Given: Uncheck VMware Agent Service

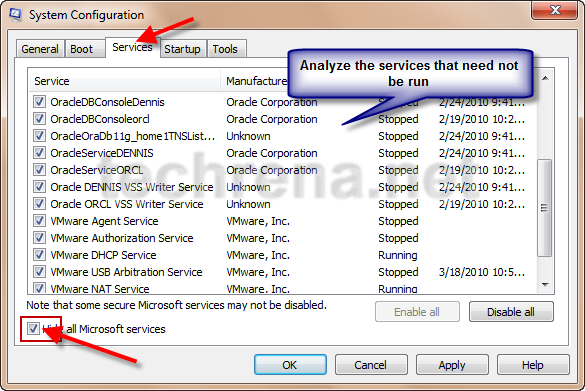Looking at the screenshot, I should tap(40, 221).
